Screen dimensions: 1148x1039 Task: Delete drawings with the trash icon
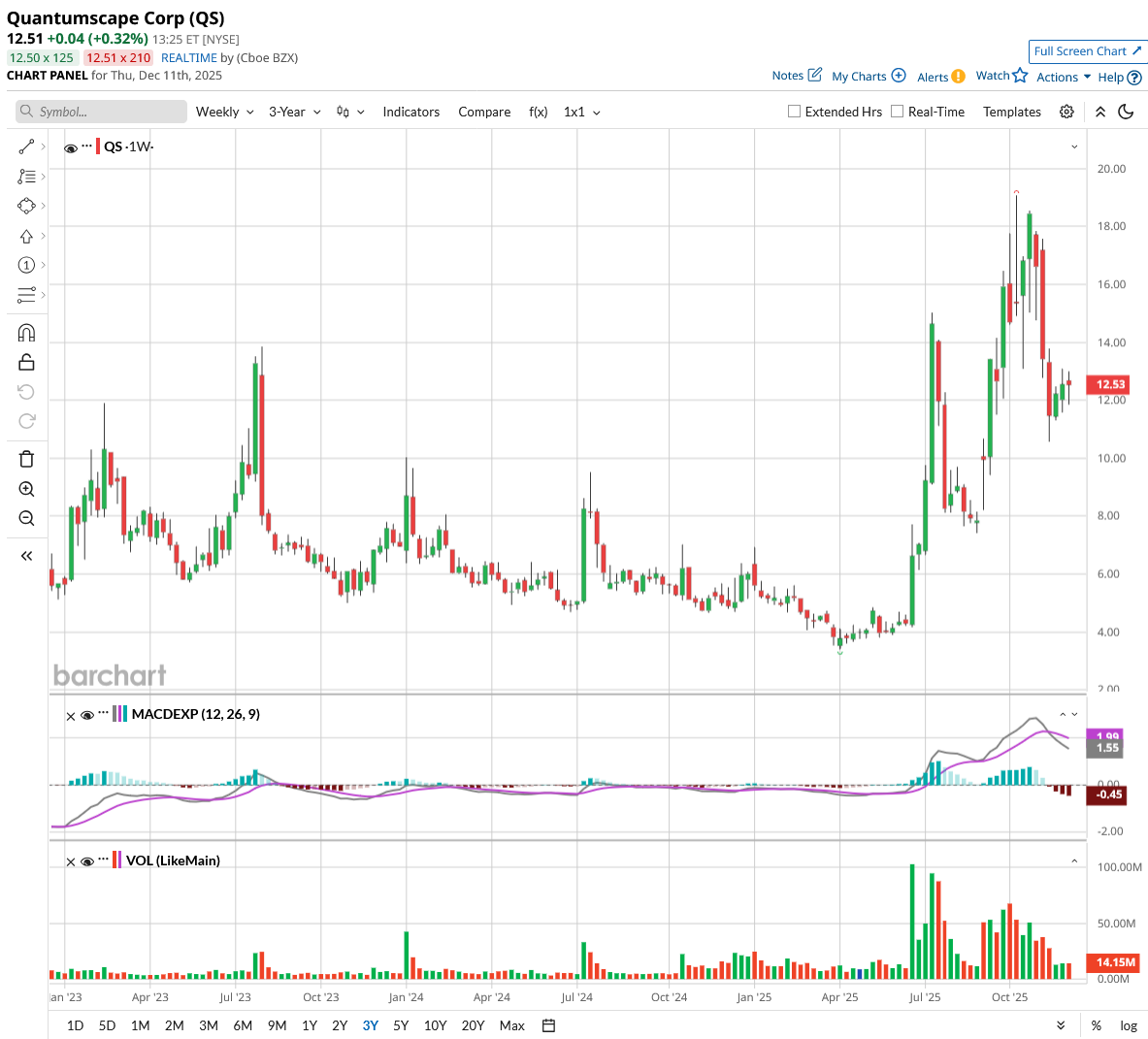click(26, 459)
